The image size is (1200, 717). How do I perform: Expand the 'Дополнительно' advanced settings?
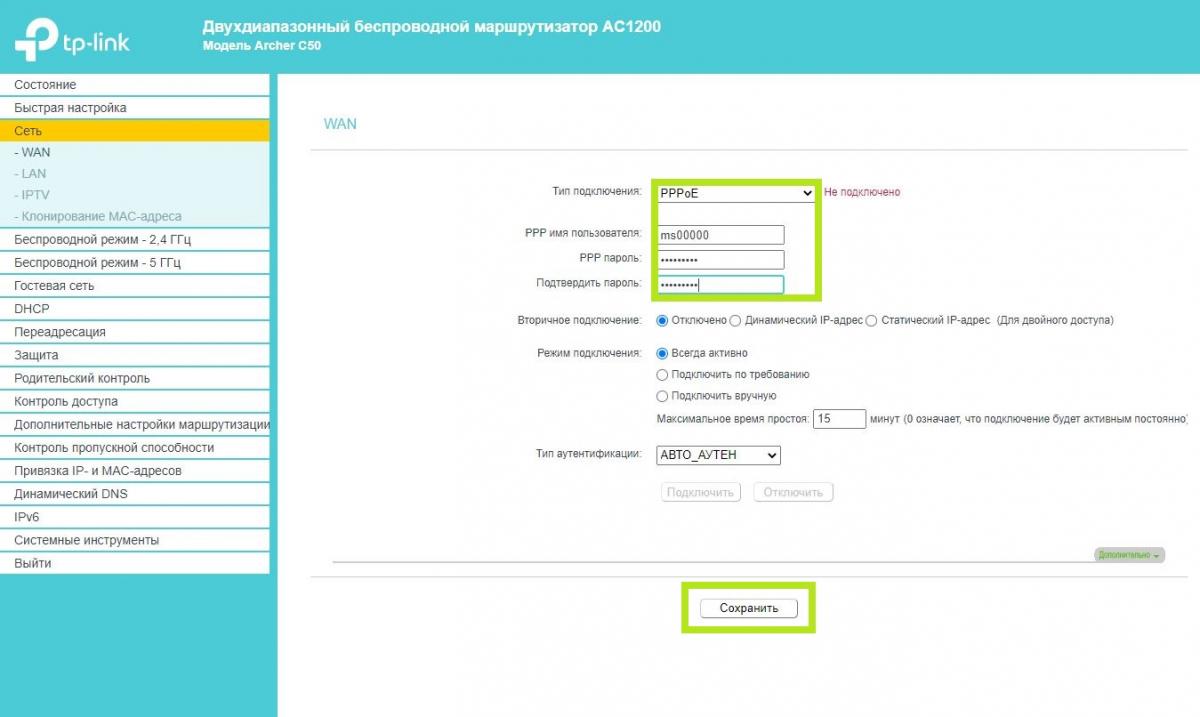[1130, 555]
